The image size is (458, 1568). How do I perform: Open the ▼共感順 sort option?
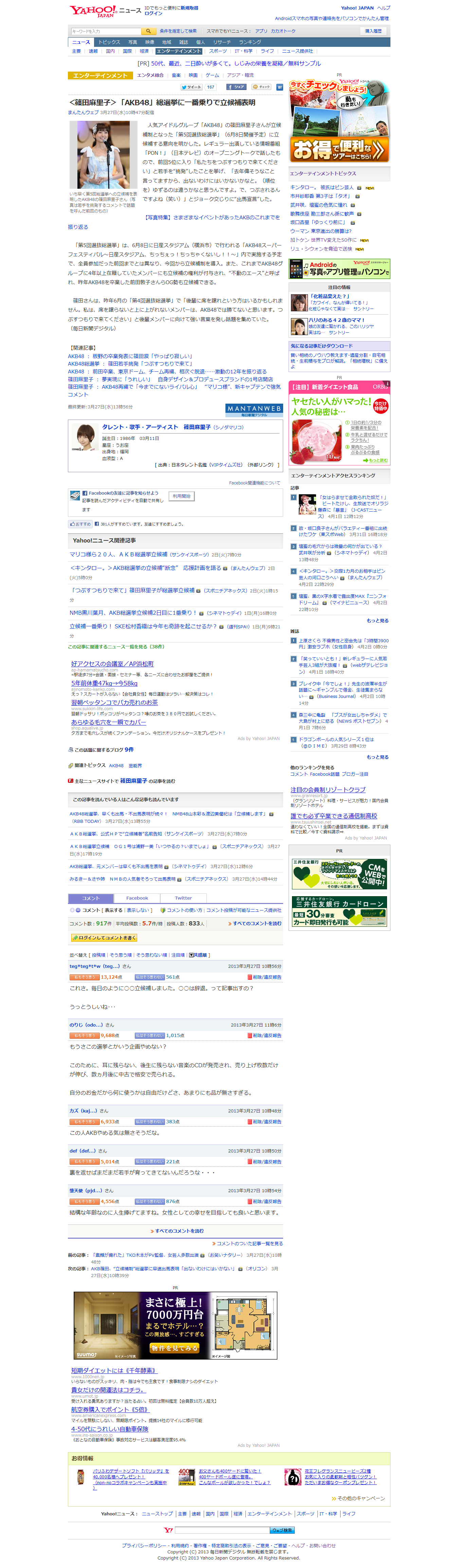pos(198,955)
